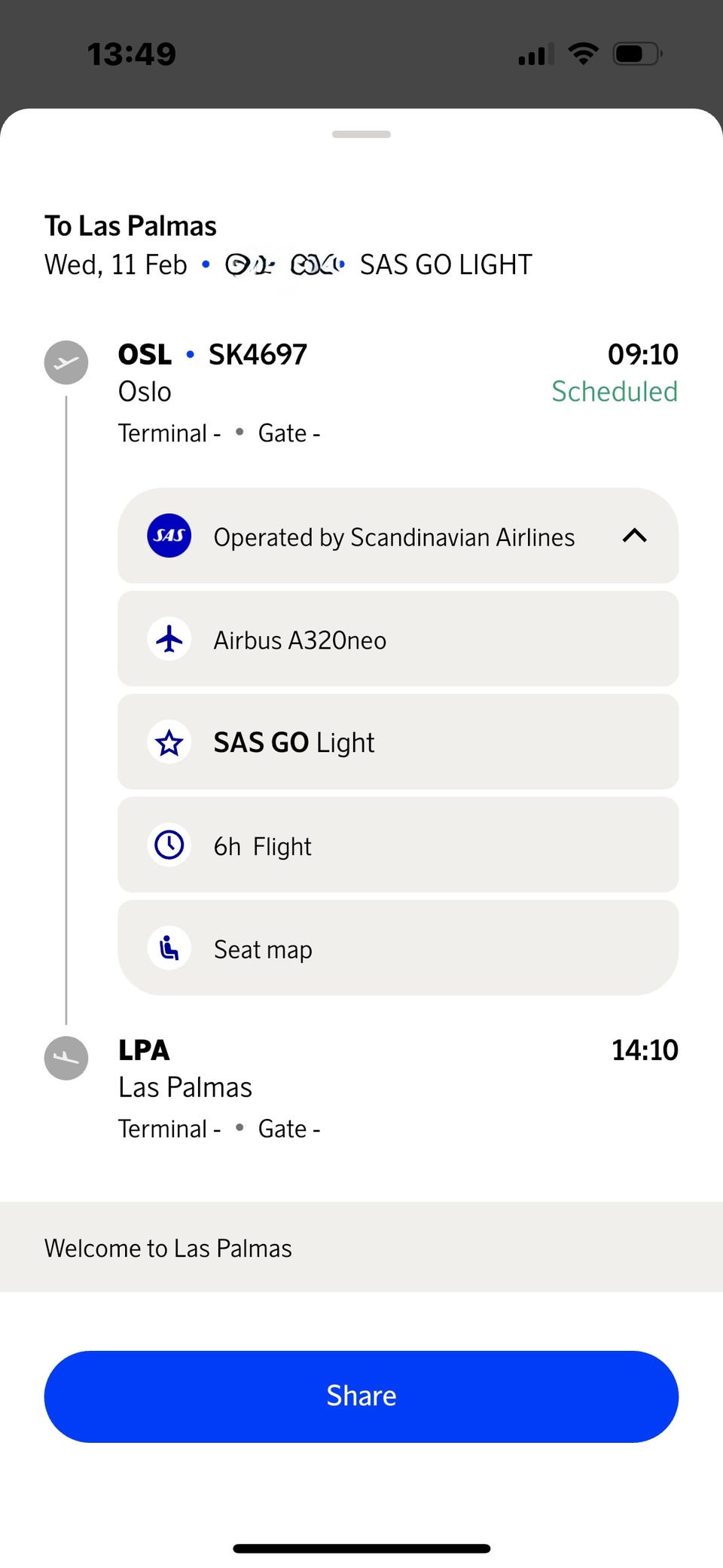723x1568 pixels.
Task: Tap the green Scheduled status text
Action: pyautogui.click(x=614, y=392)
